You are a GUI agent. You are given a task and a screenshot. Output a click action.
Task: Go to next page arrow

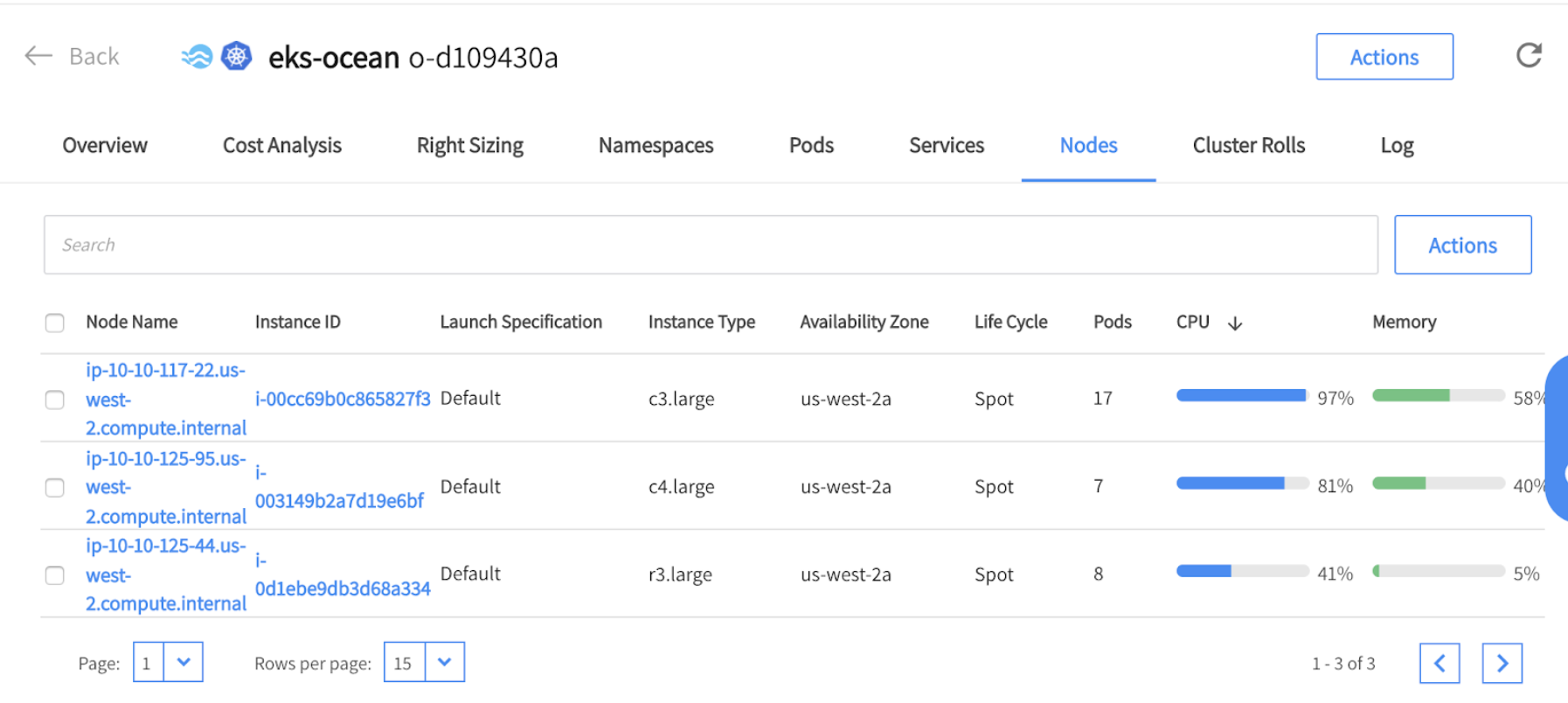pos(1502,664)
